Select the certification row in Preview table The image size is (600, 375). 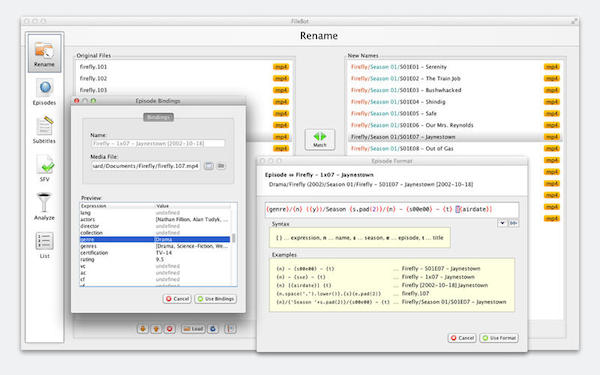pos(155,253)
